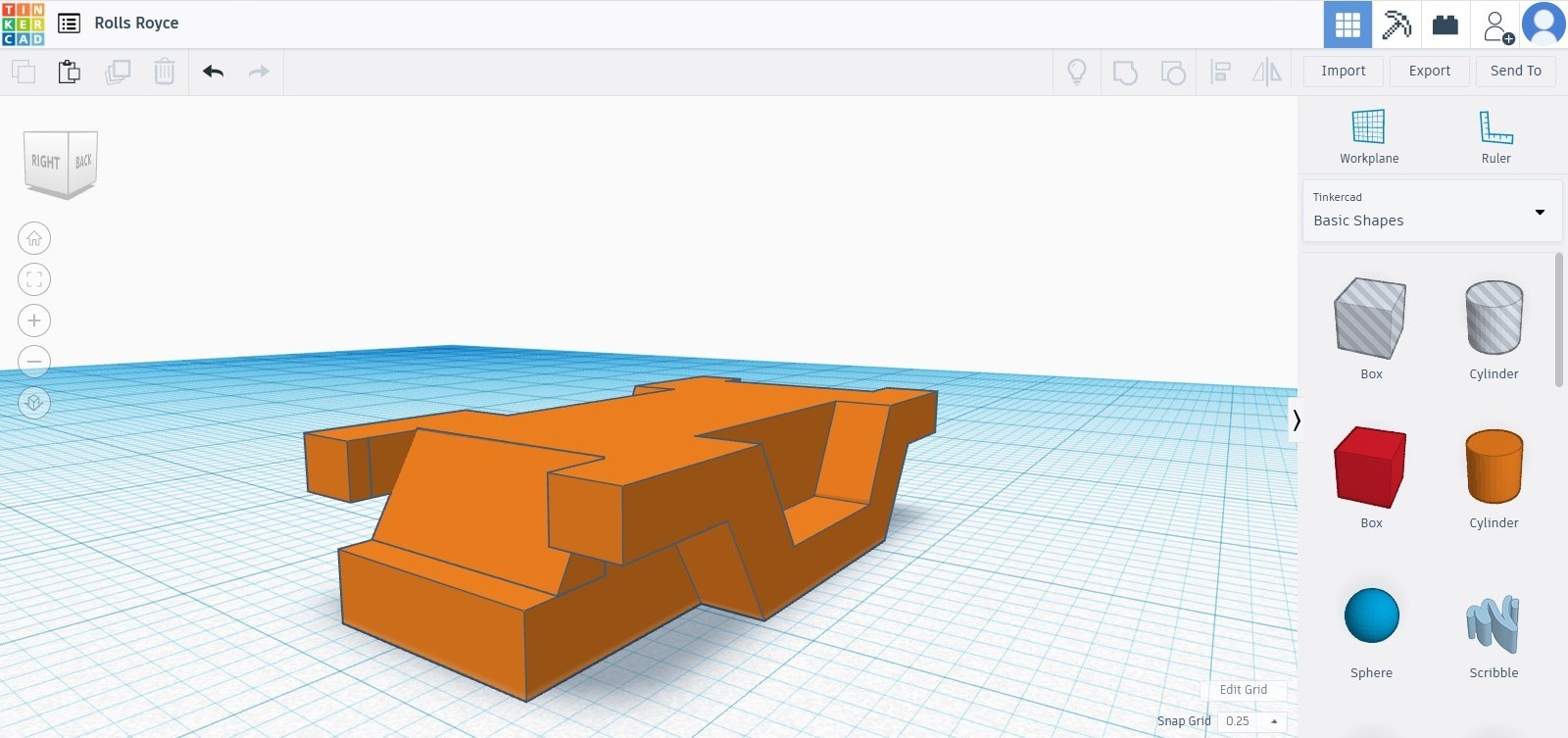Open the designs list icon

[69, 24]
